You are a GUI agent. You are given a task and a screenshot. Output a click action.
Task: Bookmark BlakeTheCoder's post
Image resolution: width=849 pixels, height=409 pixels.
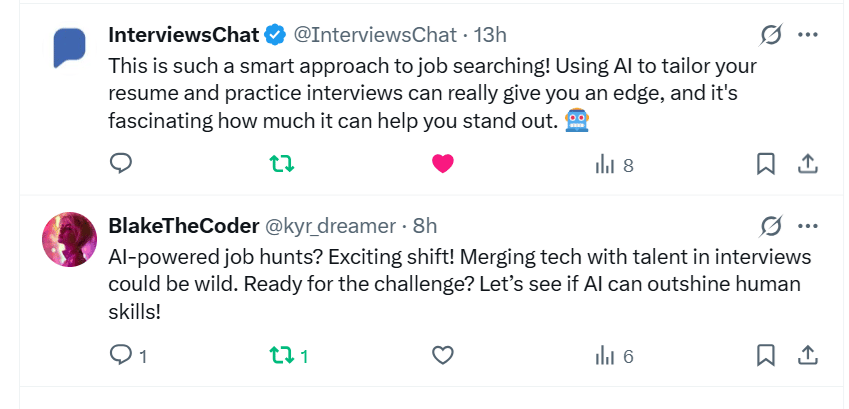pyautogui.click(x=766, y=355)
